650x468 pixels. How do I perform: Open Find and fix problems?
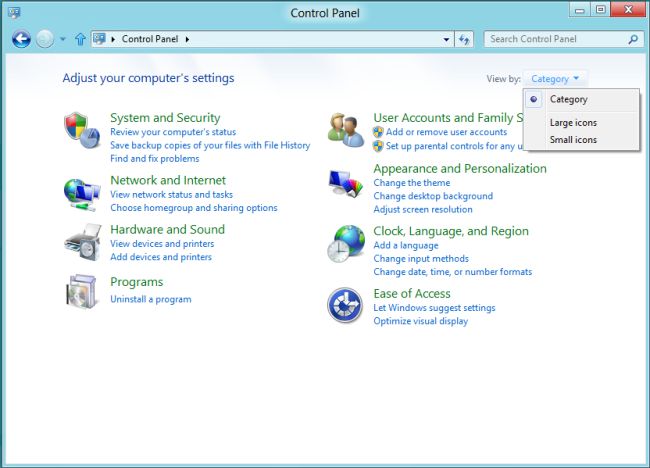click(x=155, y=158)
